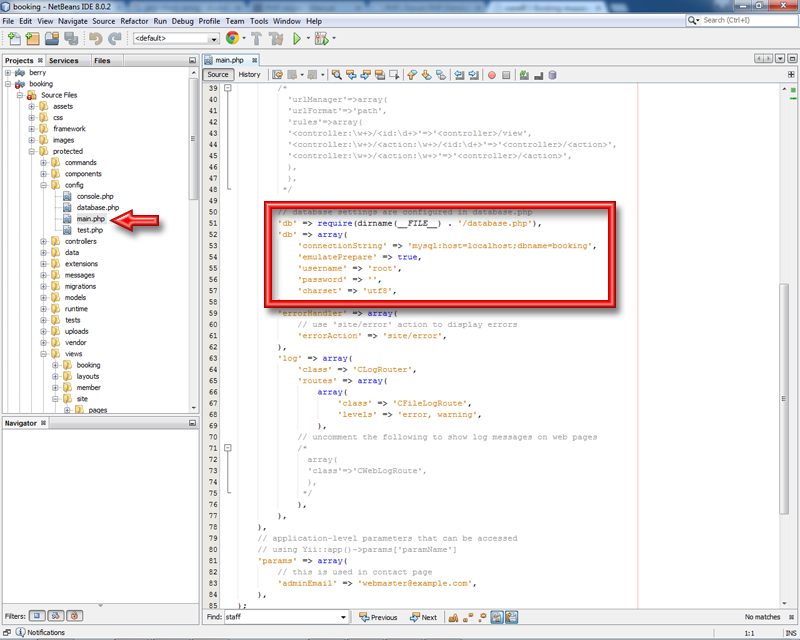Screen dimensions: 800x640
Task: Switch to the Services tab
Action: coord(64,60)
